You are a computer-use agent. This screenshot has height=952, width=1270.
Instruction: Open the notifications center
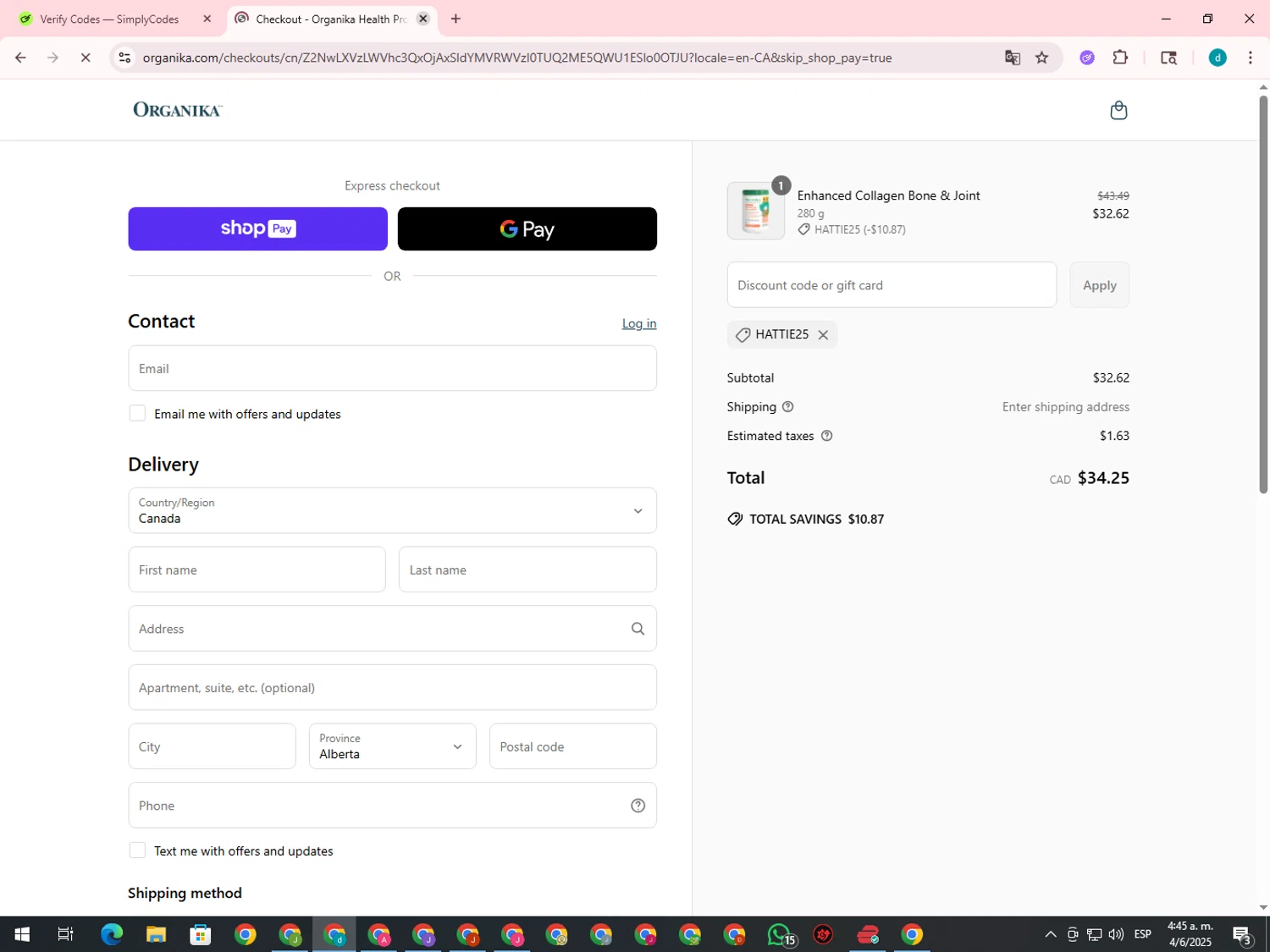(1242, 935)
